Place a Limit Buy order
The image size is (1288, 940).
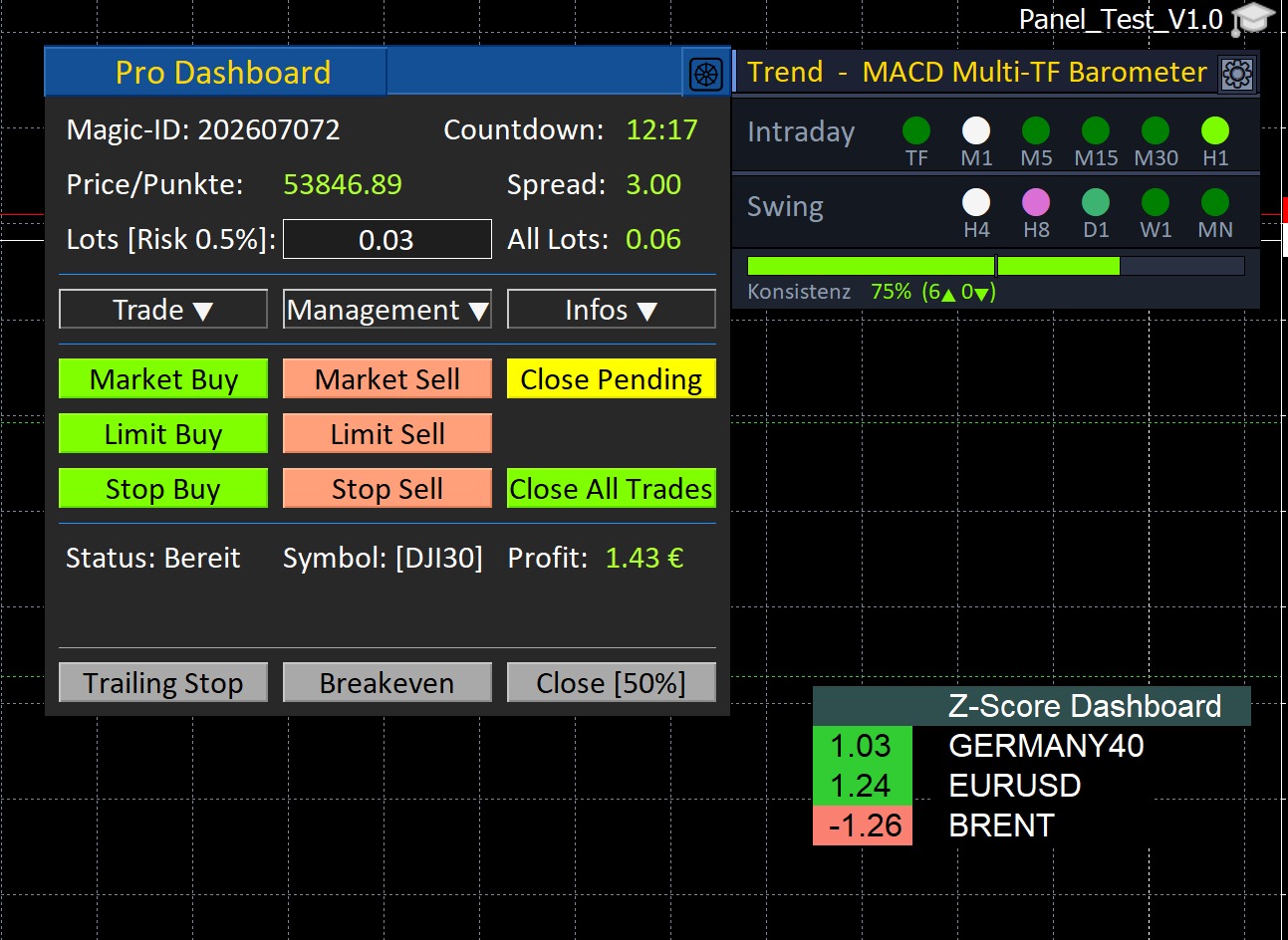click(x=163, y=434)
